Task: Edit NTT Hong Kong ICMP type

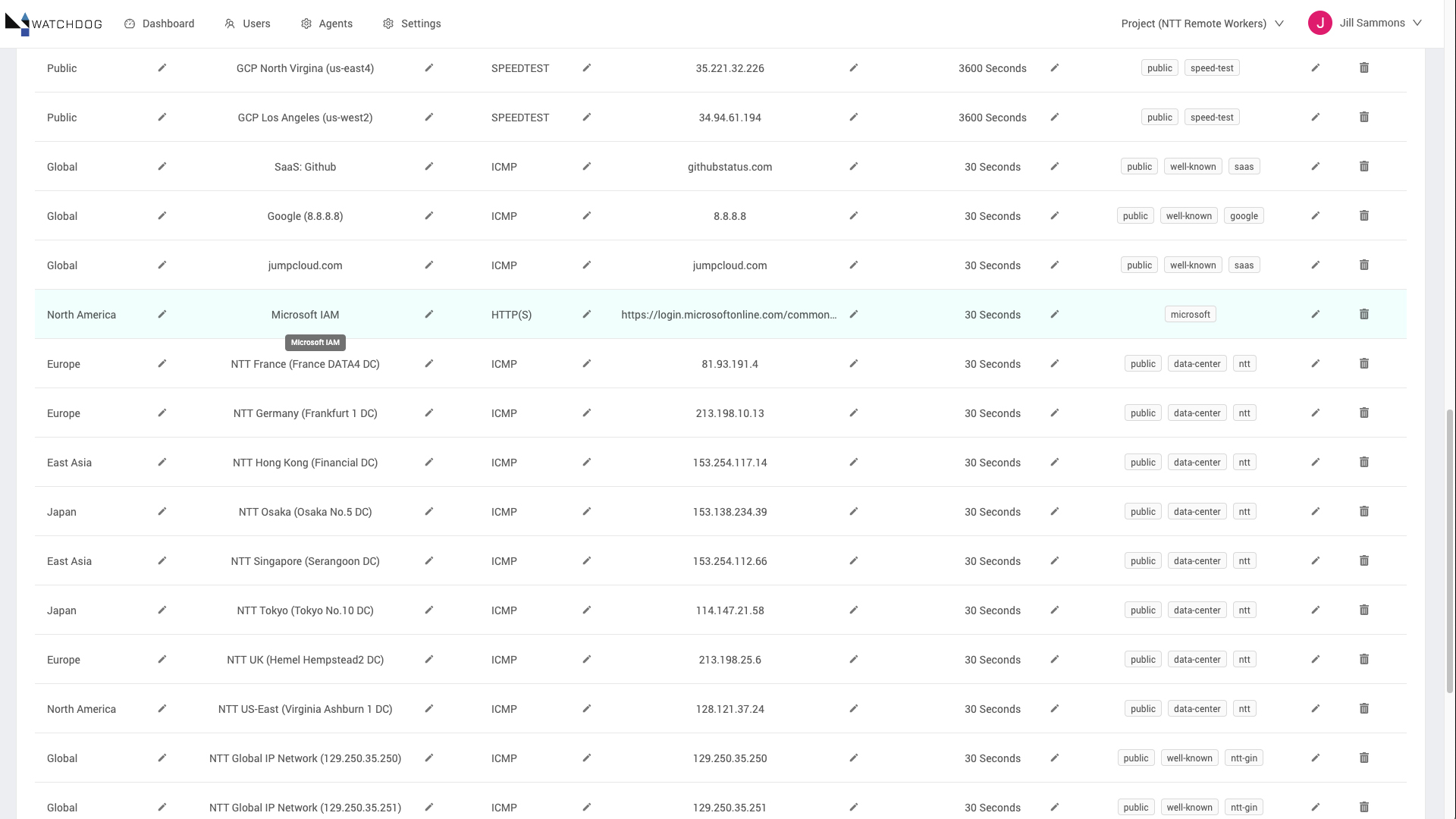Action: point(587,462)
